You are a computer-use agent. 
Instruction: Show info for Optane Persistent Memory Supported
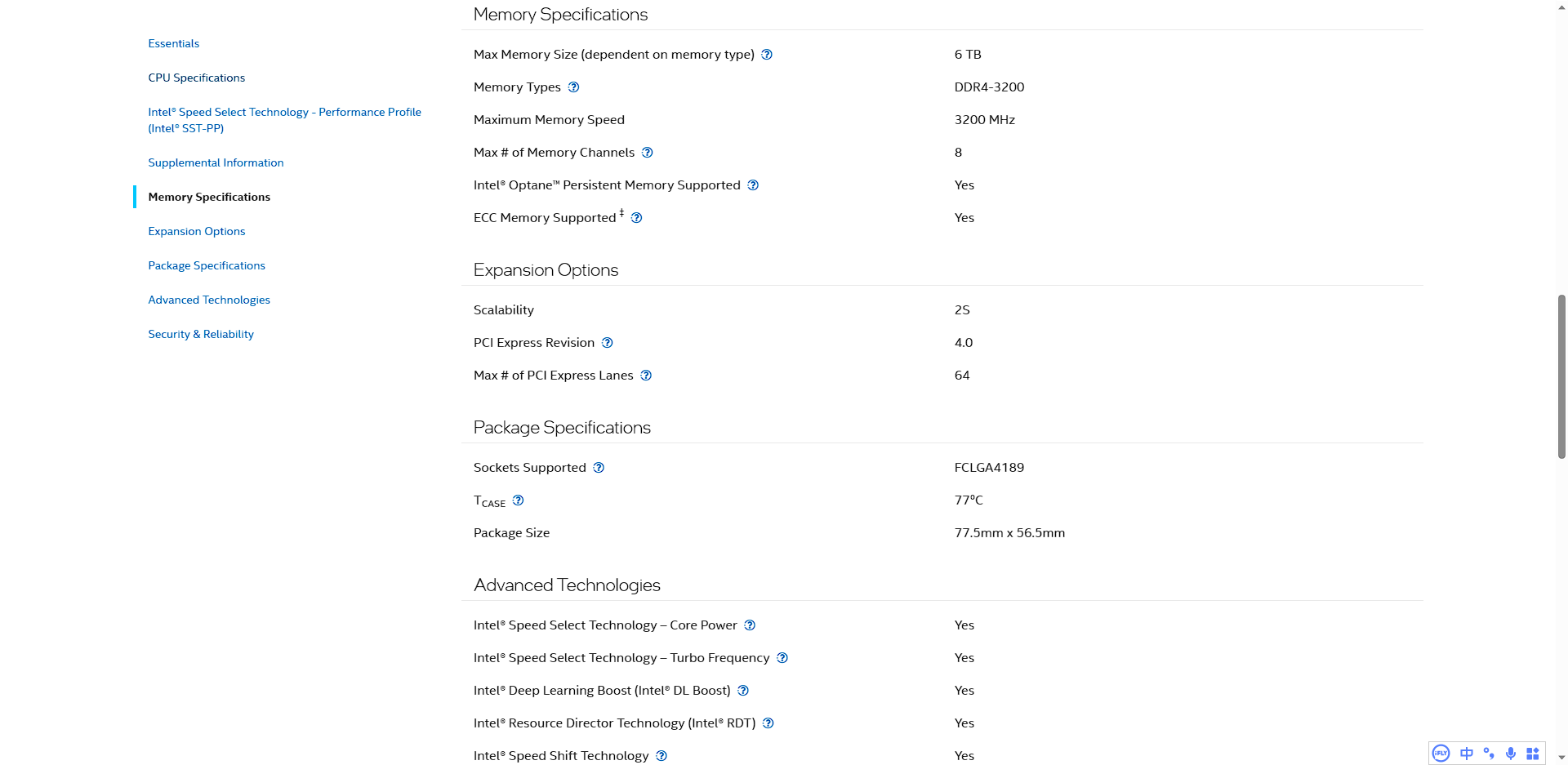[753, 185]
